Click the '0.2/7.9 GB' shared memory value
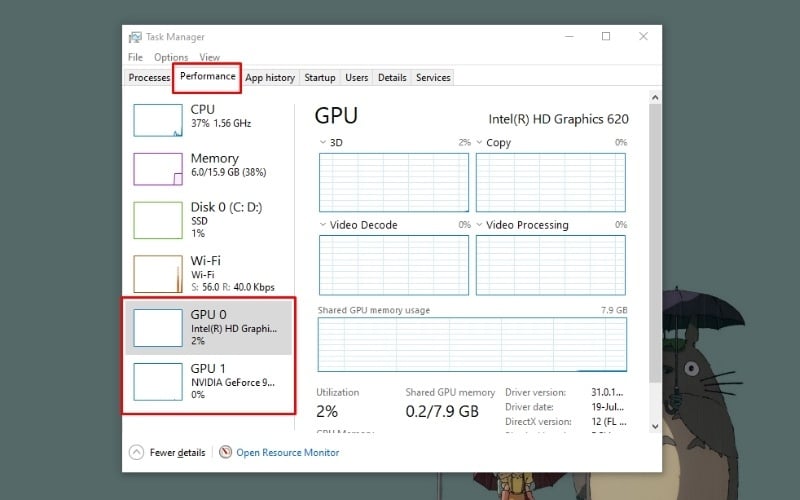The height and width of the screenshot is (500, 800). pyautogui.click(x=442, y=411)
